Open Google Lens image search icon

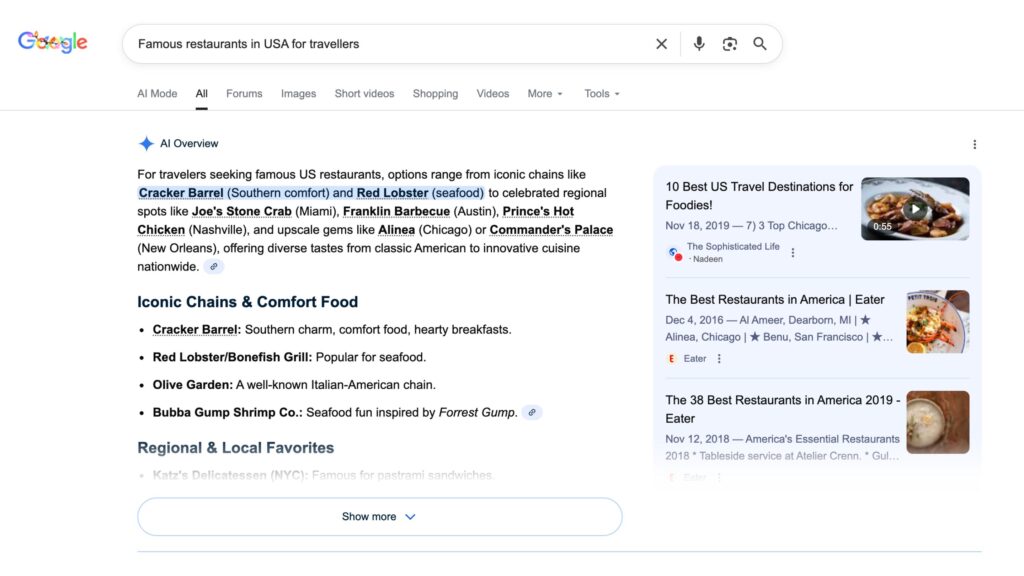coord(730,44)
